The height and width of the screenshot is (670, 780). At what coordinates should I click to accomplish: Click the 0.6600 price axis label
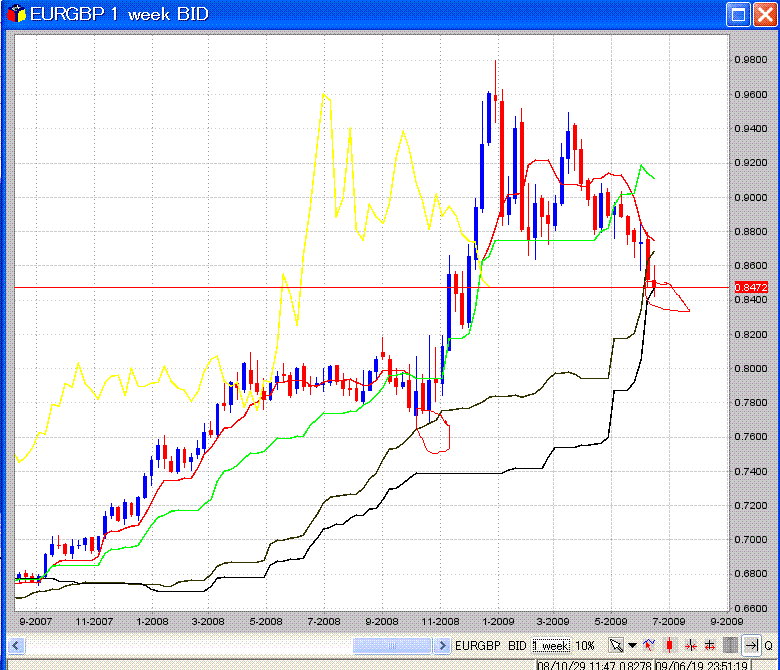coord(751,608)
